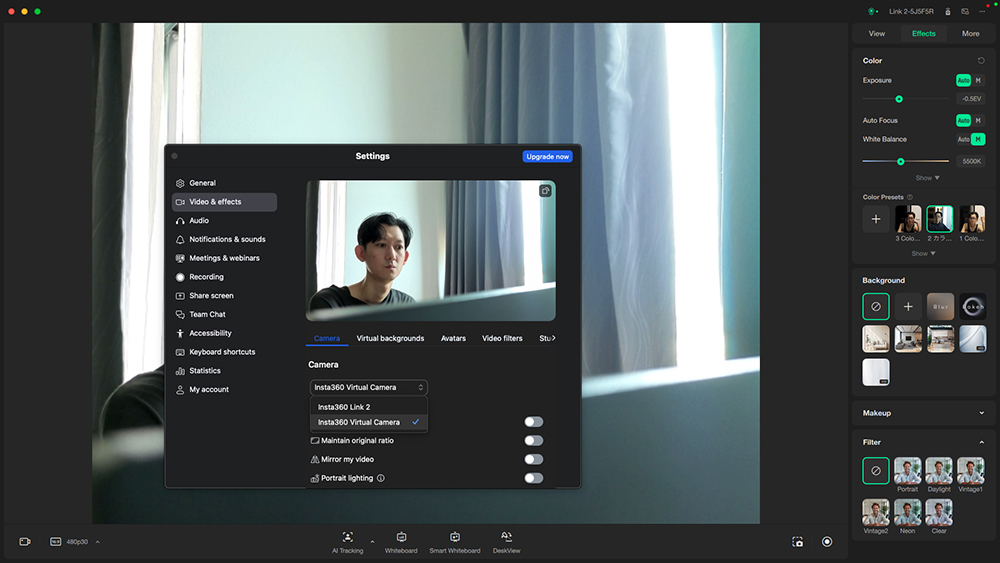Switch to the View tab

(x=877, y=34)
